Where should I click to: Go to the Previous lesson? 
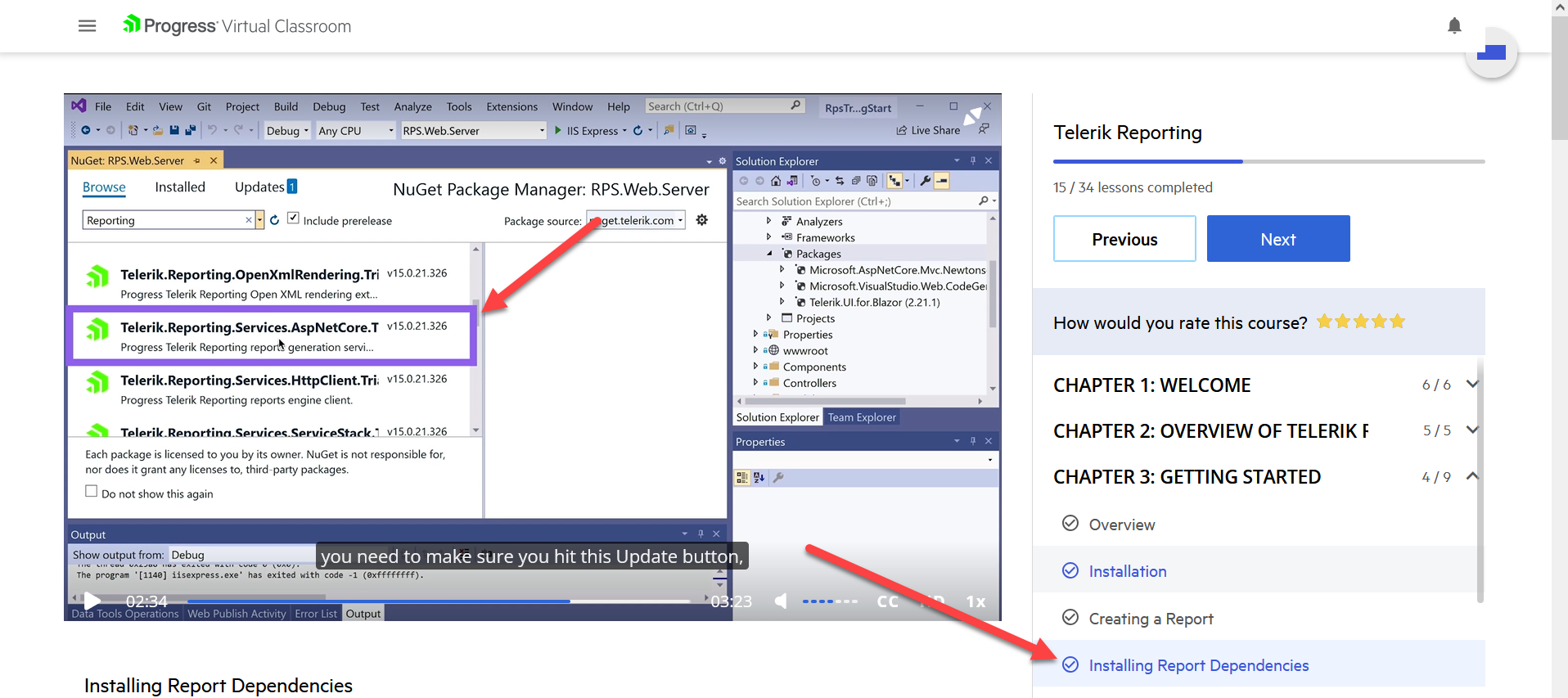click(x=1124, y=239)
